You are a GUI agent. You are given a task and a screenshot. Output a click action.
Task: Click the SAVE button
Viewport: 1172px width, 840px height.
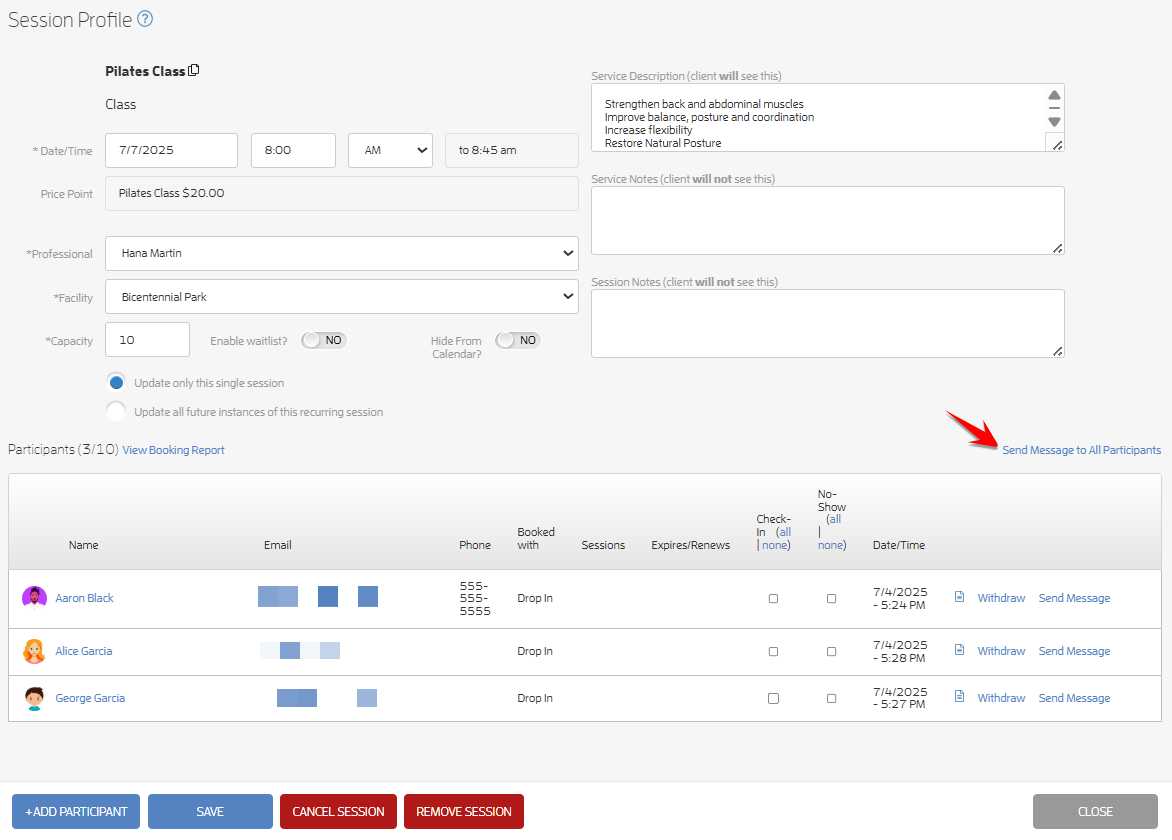point(210,812)
